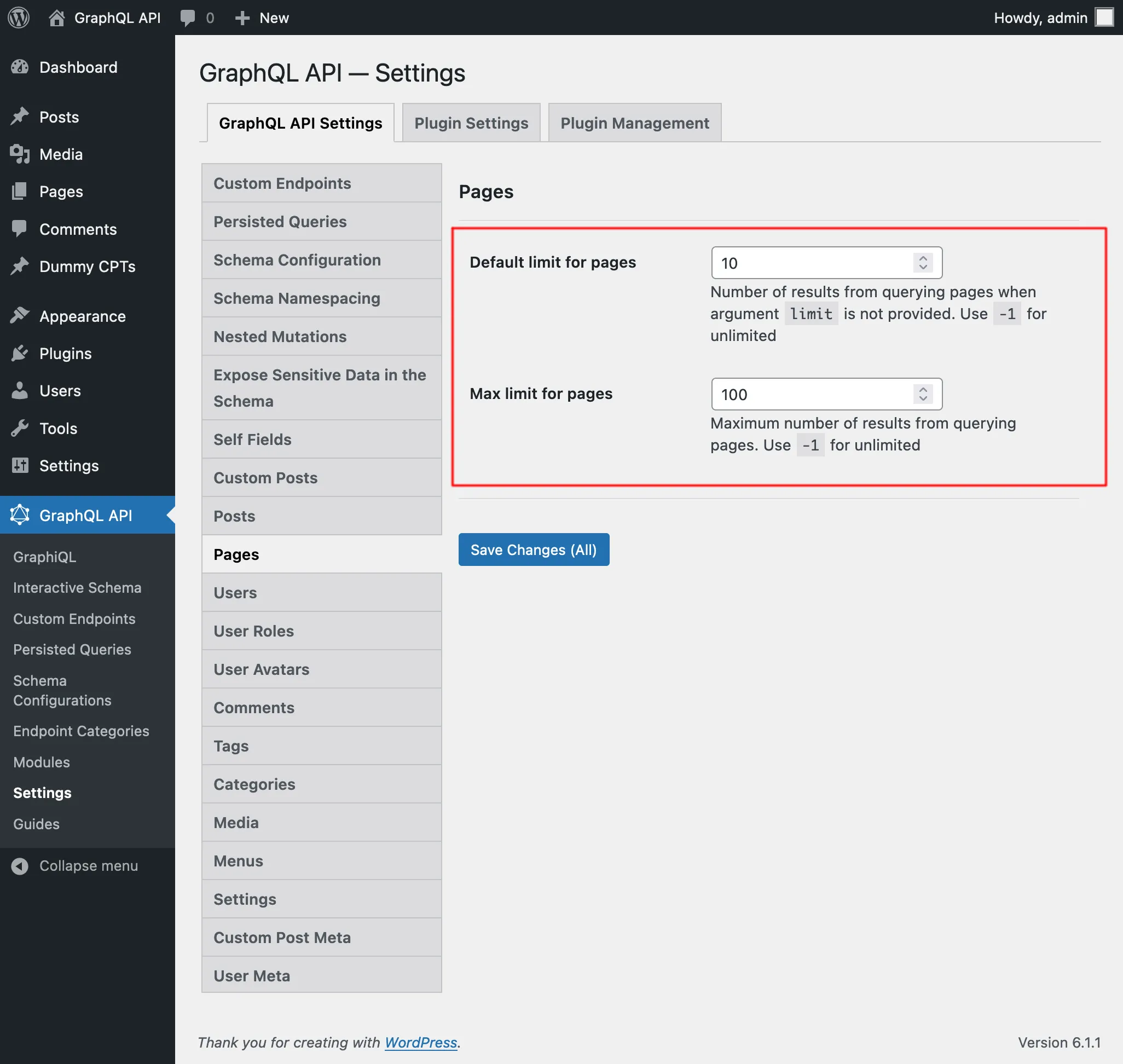Open Guides submenu item
Image resolution: width=1123 pixels, height=1064 pixels.
pyautogui.click(x=36, y=824)
